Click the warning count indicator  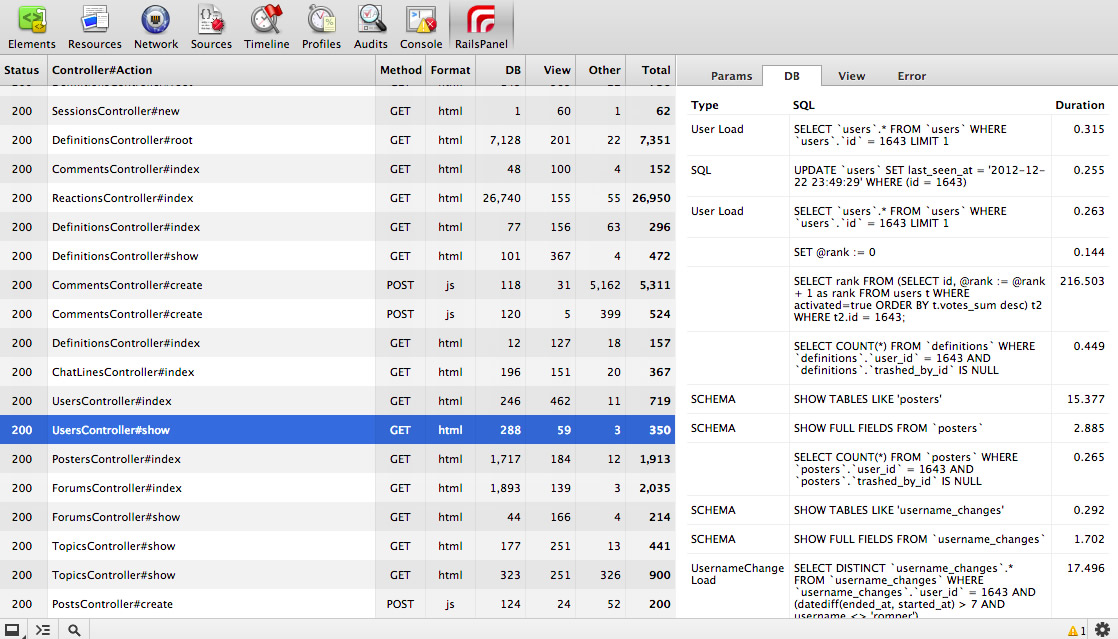[1077, 631]
